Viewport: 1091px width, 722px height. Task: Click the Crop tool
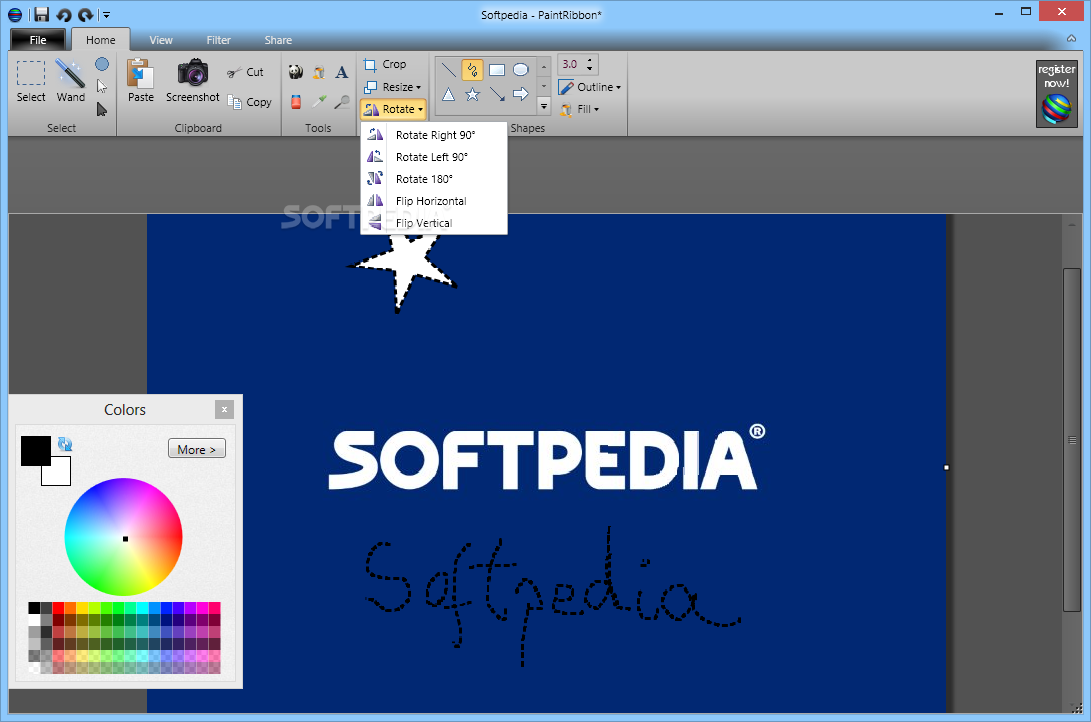pyautogui.click(x=385, y=64)
